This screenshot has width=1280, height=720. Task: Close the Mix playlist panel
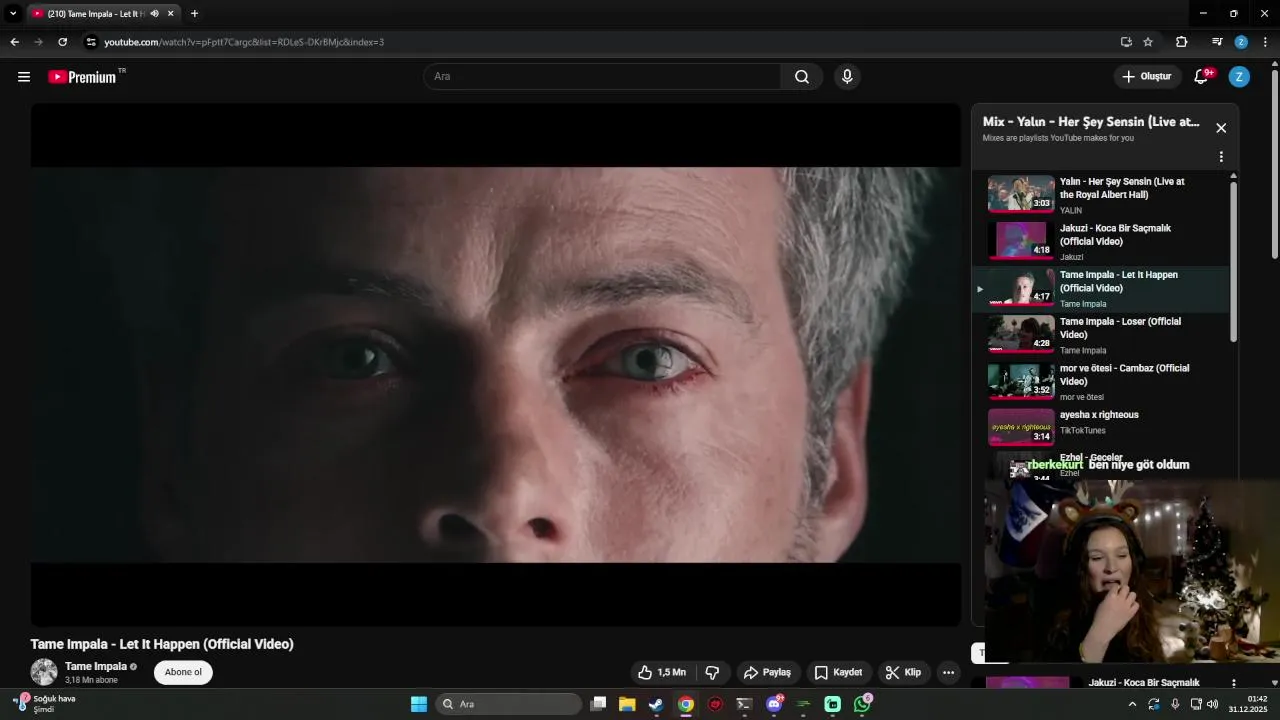(x=1221, y=128)
